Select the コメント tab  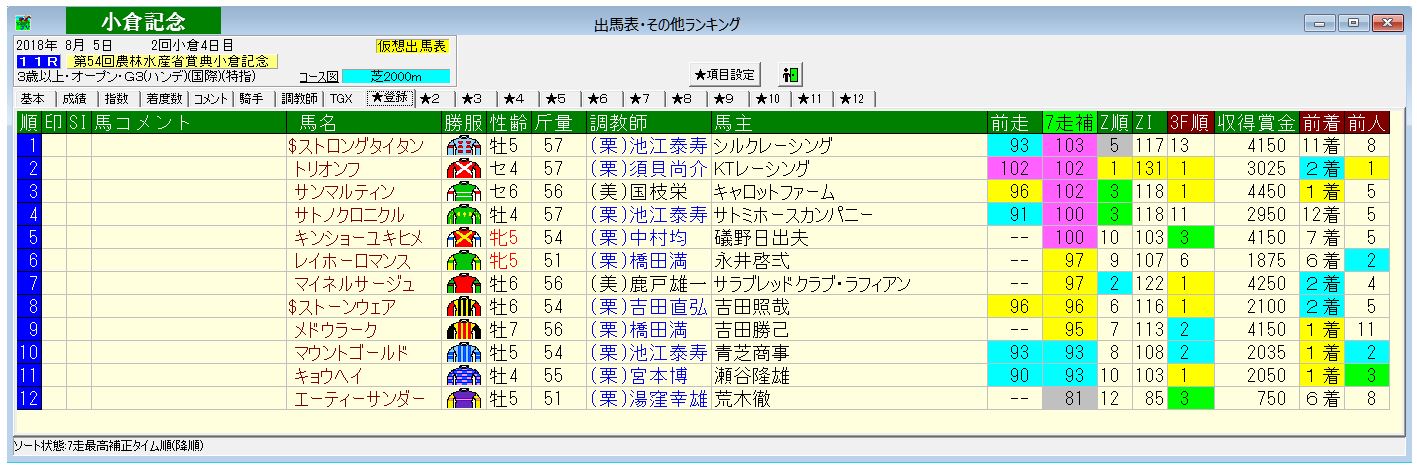[x=213, y=98]
